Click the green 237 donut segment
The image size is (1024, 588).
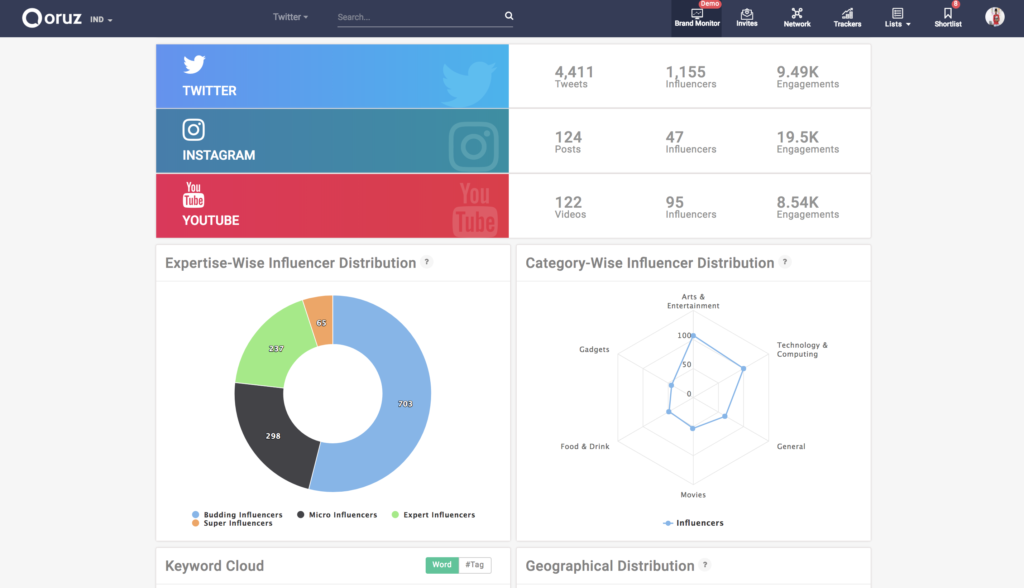click(x=276, y=348)
